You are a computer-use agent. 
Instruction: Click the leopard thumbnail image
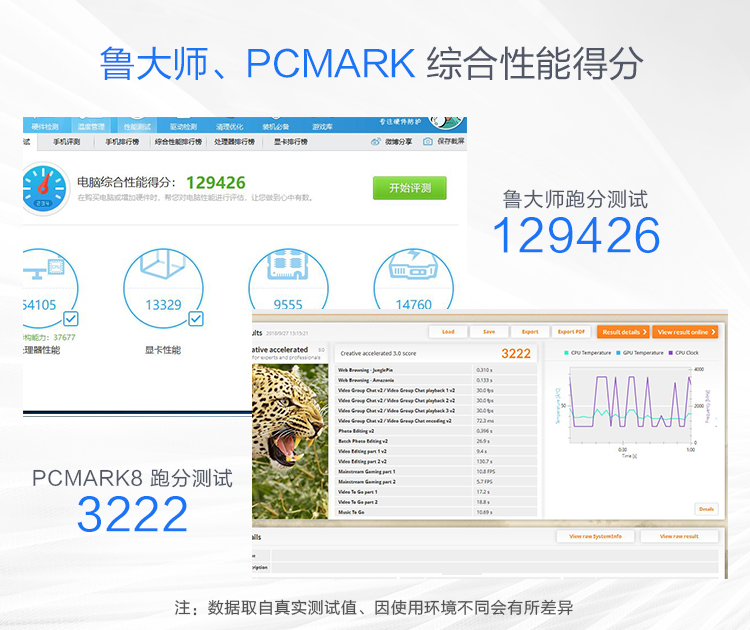click(x=290, y=442)
